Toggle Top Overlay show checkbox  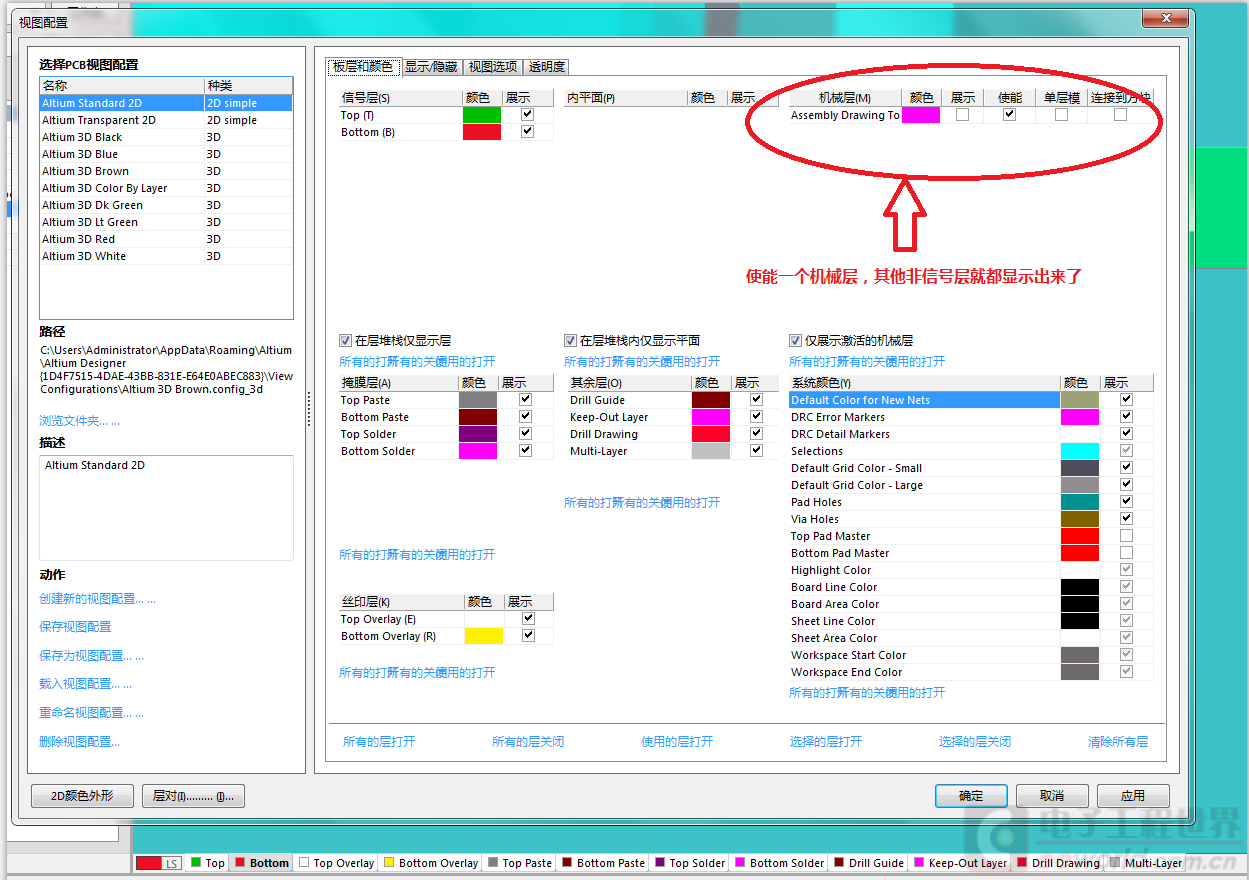click(528, 619)
